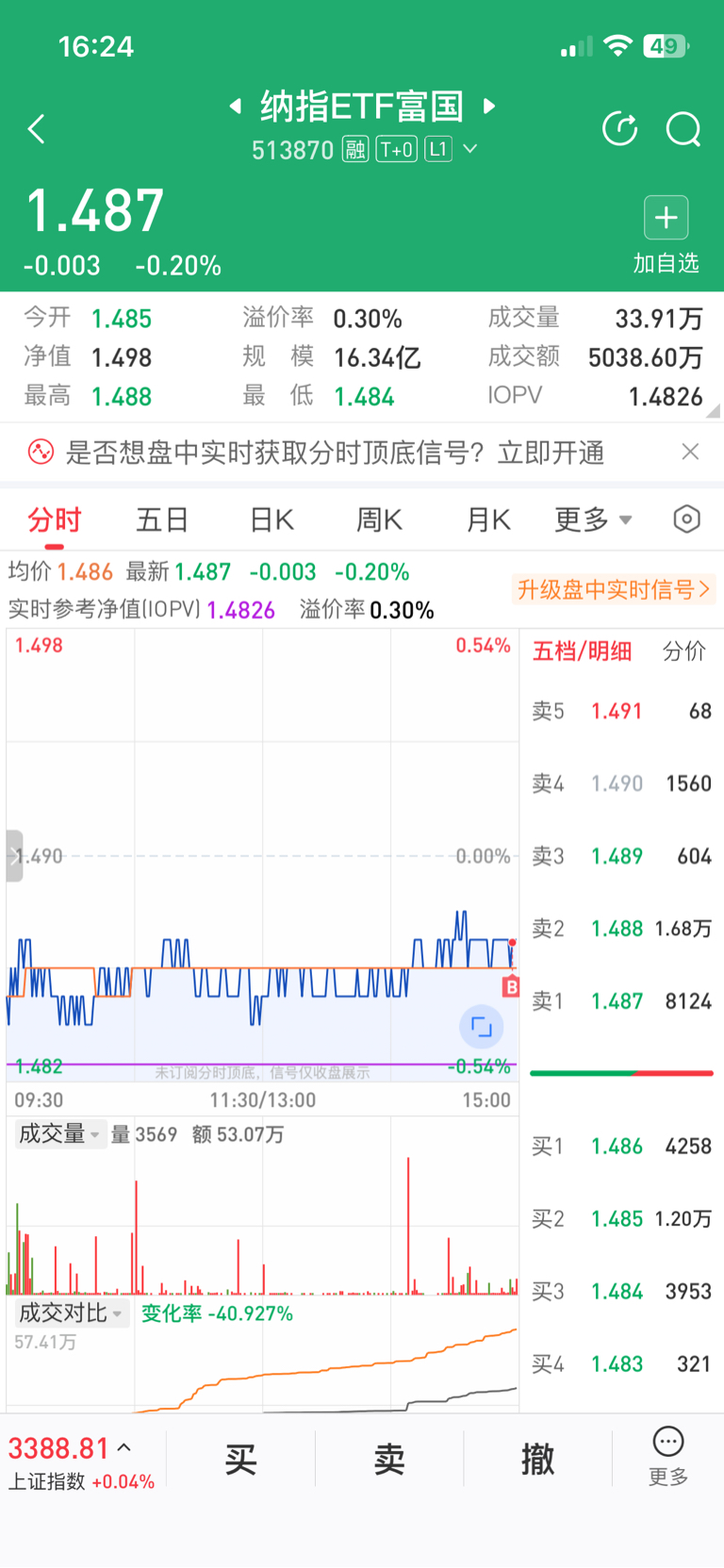
Task: Select 卖3 price 1.489
Action: tap(617, 856)
